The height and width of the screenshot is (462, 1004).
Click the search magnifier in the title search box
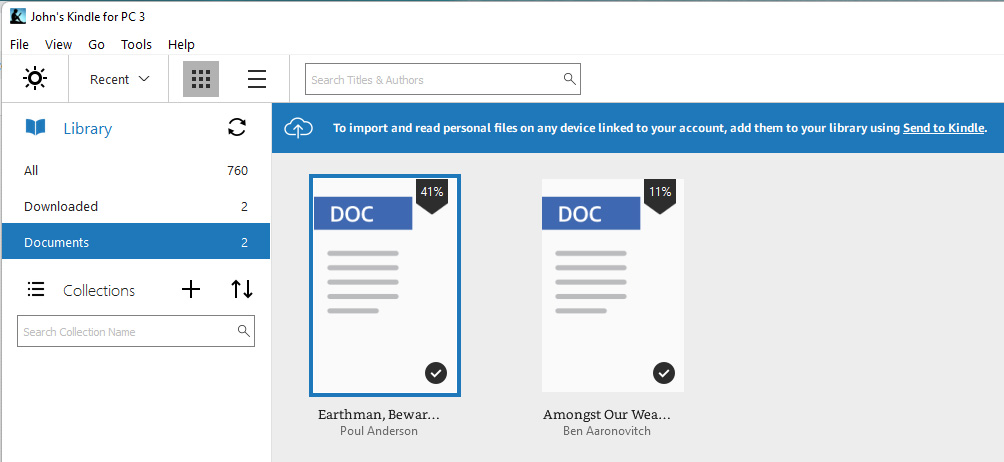(569, 79)
